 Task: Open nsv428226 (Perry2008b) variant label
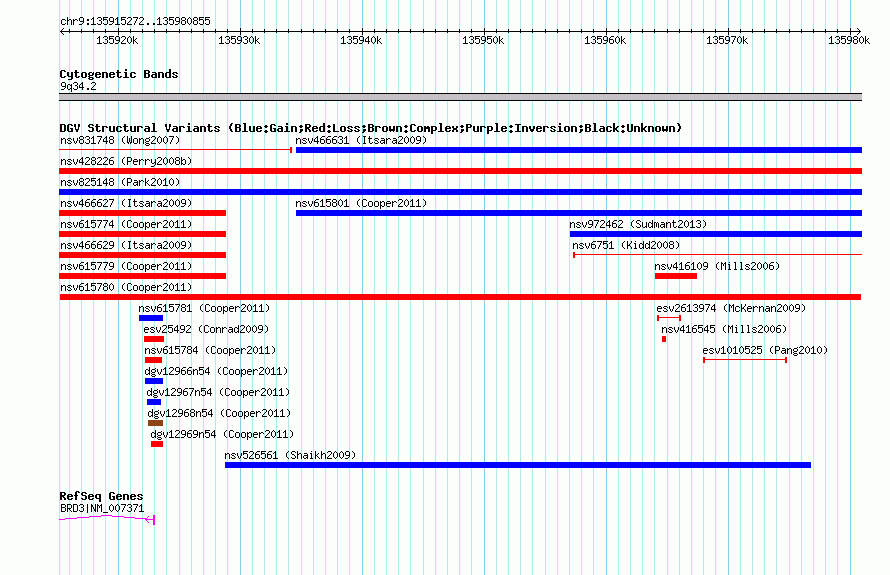[126, 161]
